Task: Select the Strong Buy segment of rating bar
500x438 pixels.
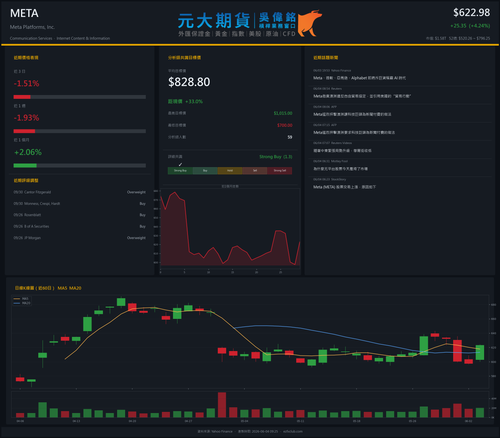Action: point(180,171)
